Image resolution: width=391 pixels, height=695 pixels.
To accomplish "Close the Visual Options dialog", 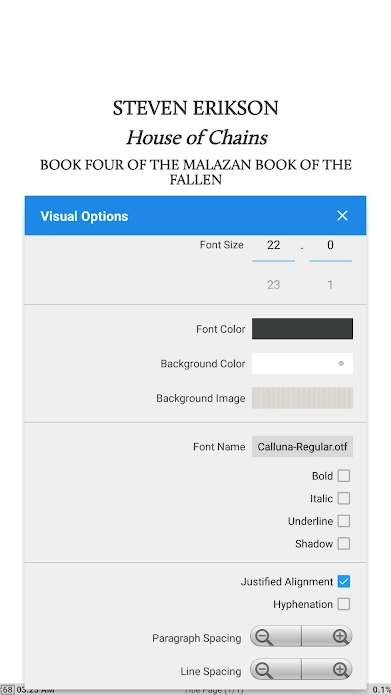I will (x=342, y=216).
